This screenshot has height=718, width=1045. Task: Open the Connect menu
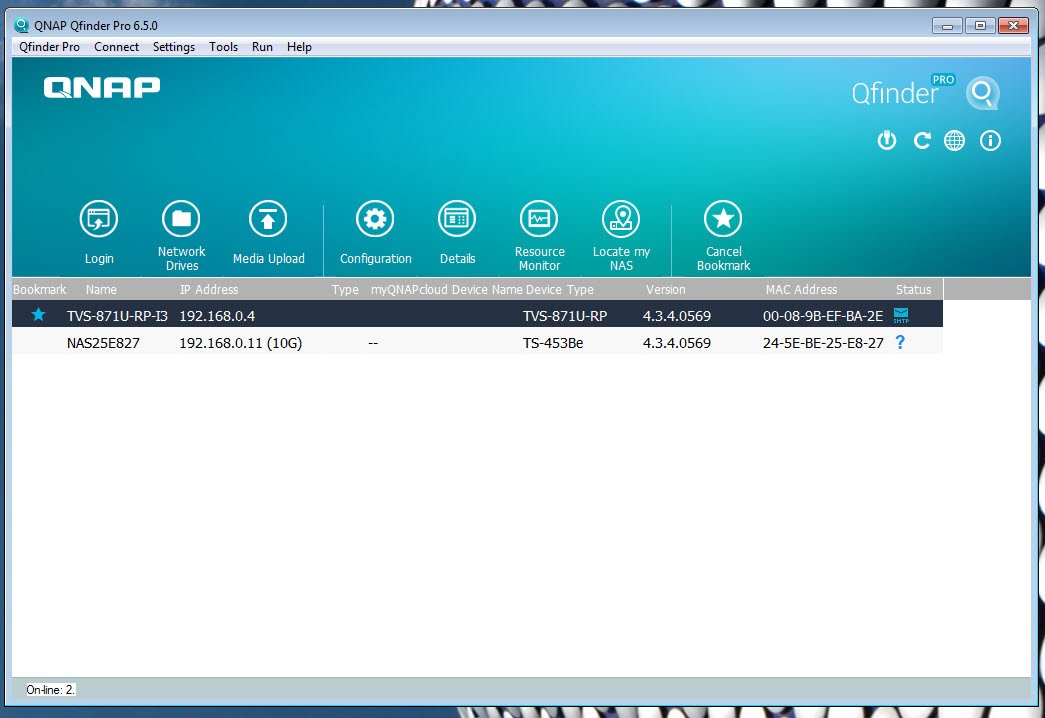click(117, 47)
